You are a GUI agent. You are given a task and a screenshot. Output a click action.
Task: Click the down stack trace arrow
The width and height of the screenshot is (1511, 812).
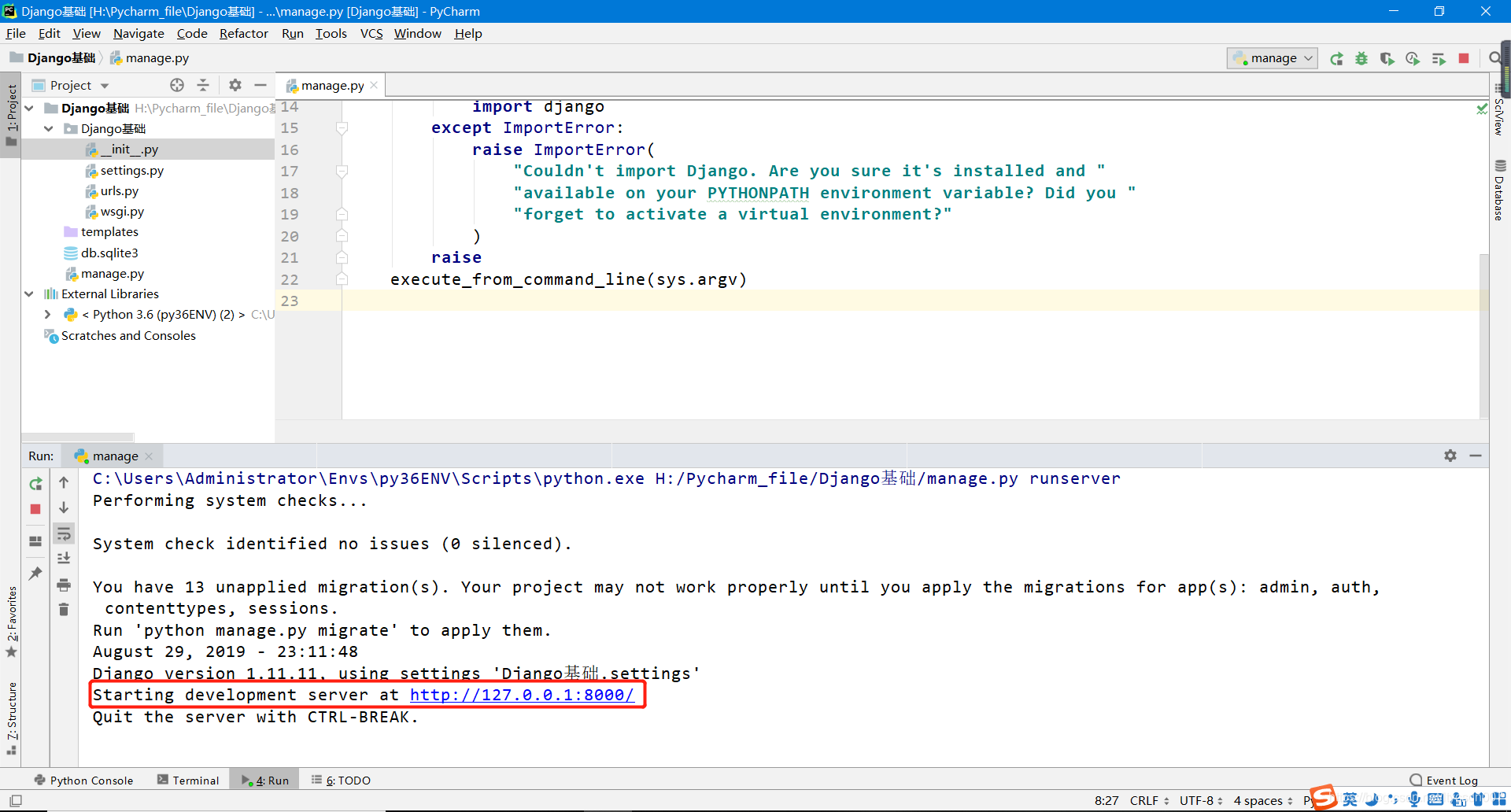pos(64,507)
